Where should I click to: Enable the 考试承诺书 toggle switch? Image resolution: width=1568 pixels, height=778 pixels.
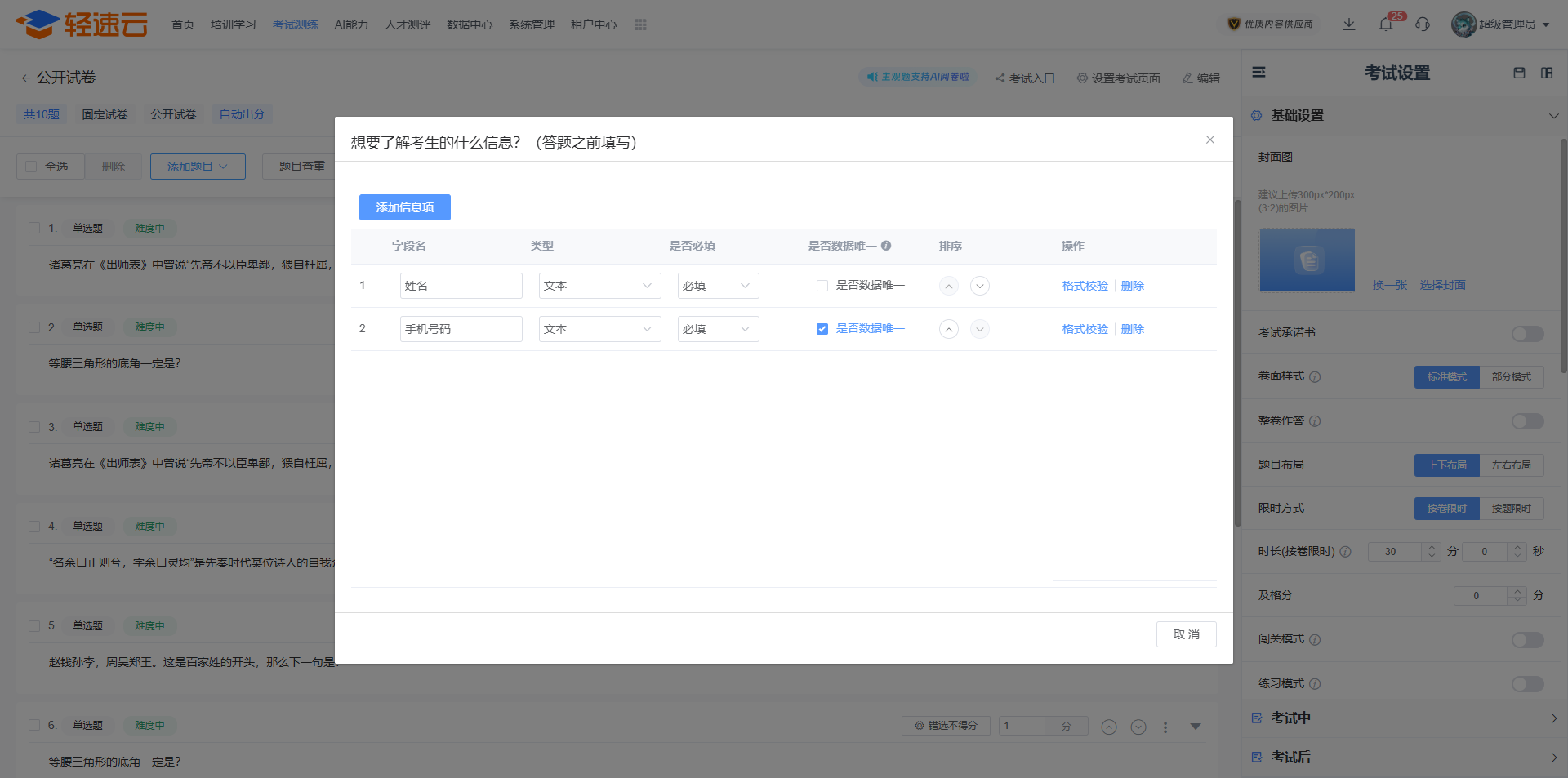tap(1526, 333)
